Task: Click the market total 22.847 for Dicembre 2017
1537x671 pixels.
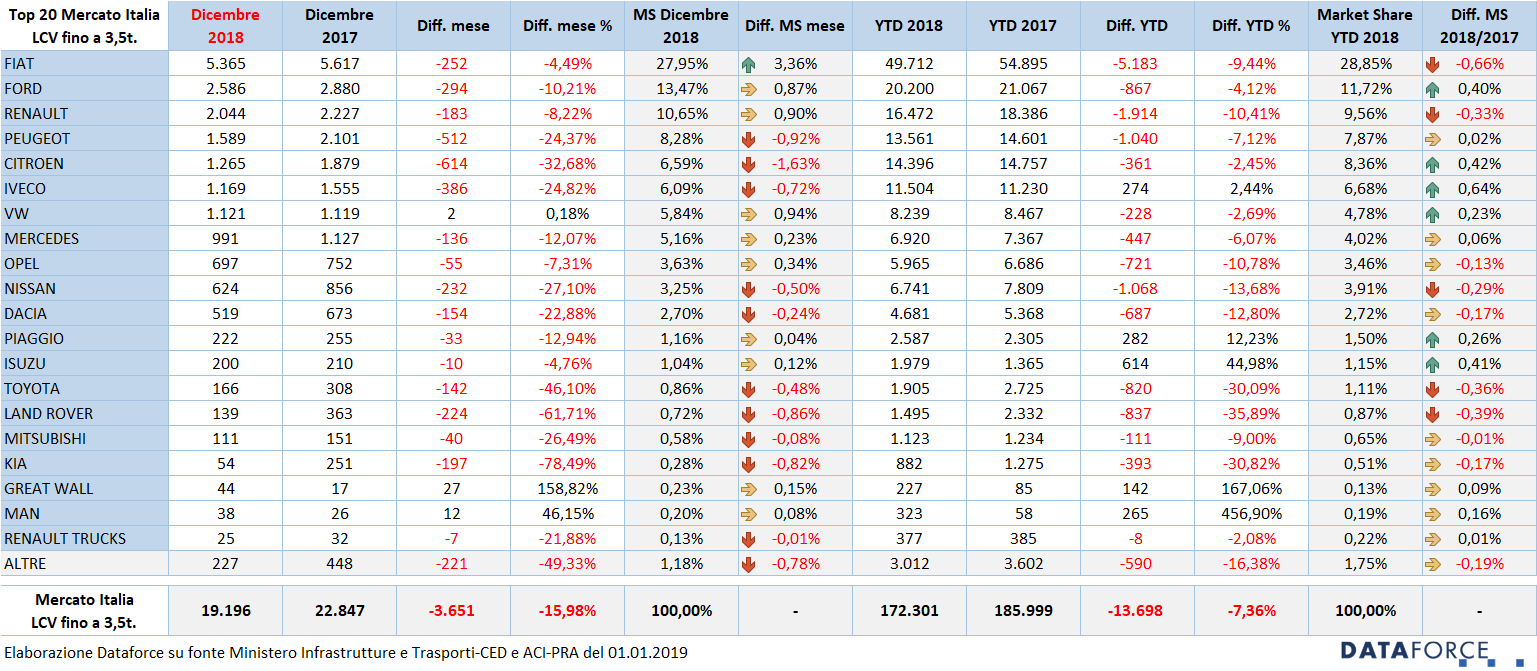Action: click(x=340, y=610)
